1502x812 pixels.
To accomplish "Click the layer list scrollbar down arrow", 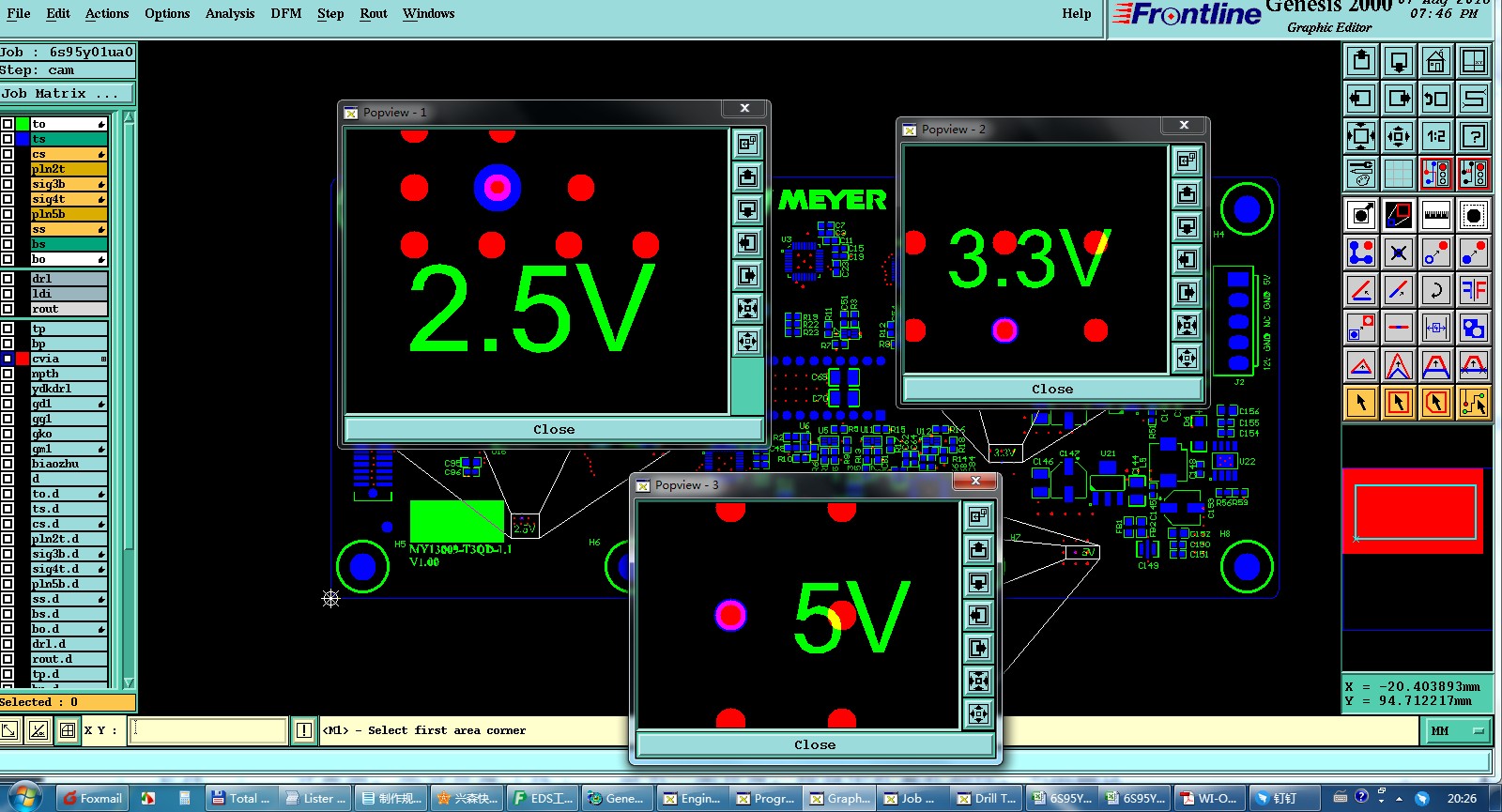I will (x=130, y=682).
